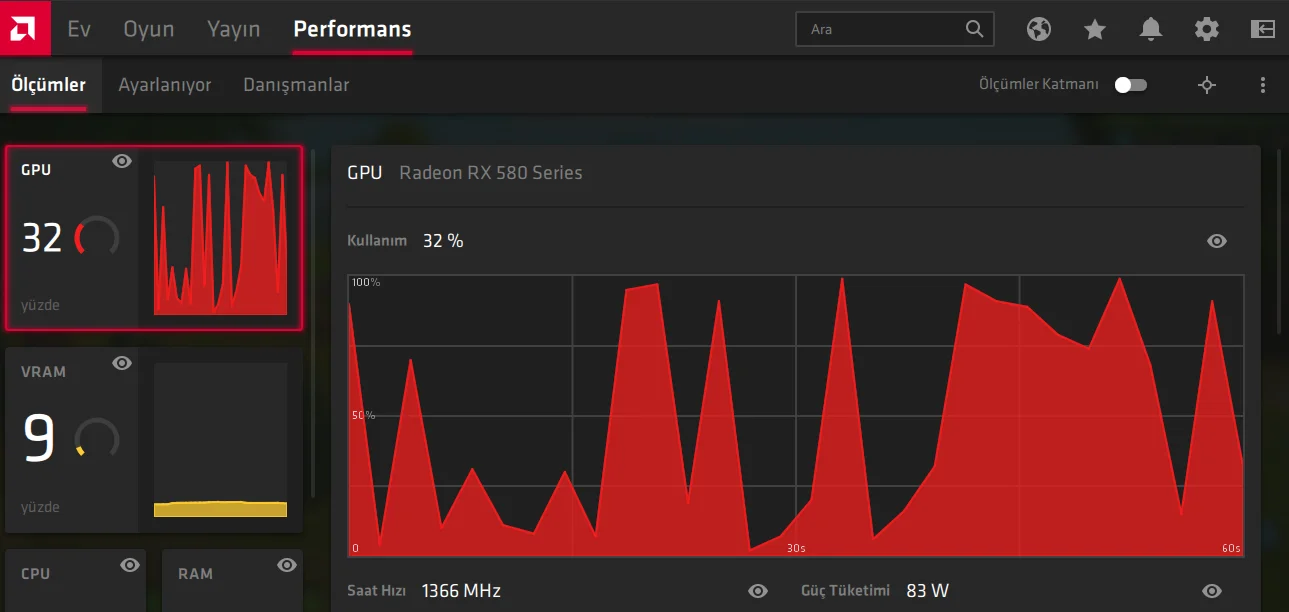Click the sidebar panel toggle icon
The width and height of the screenshot is (1289, 612).
pos(1263,29)
